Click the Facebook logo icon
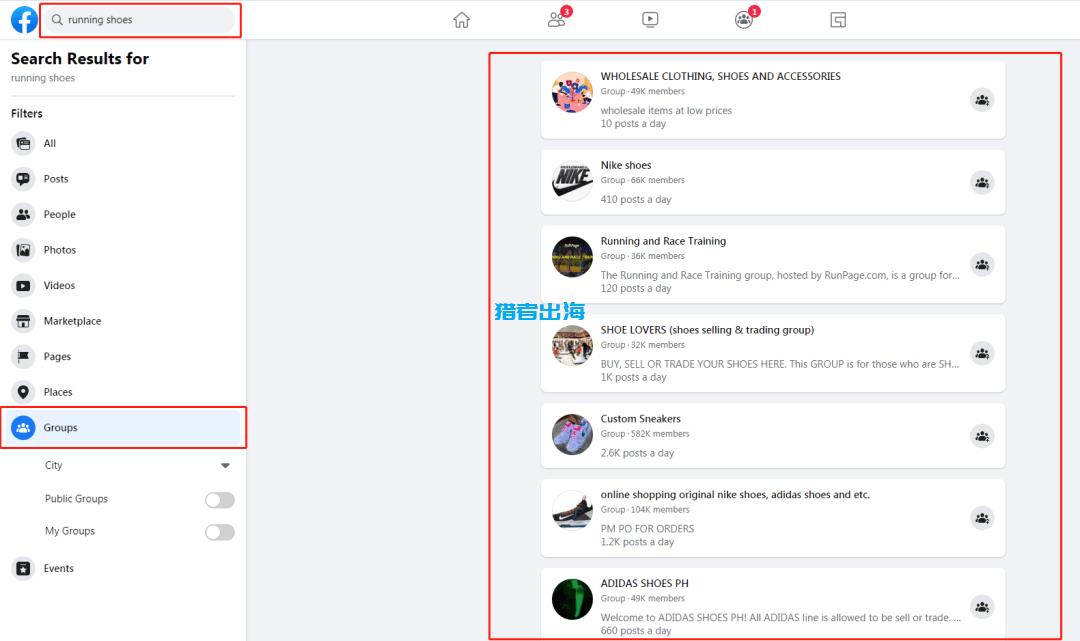 pos(24,20)
